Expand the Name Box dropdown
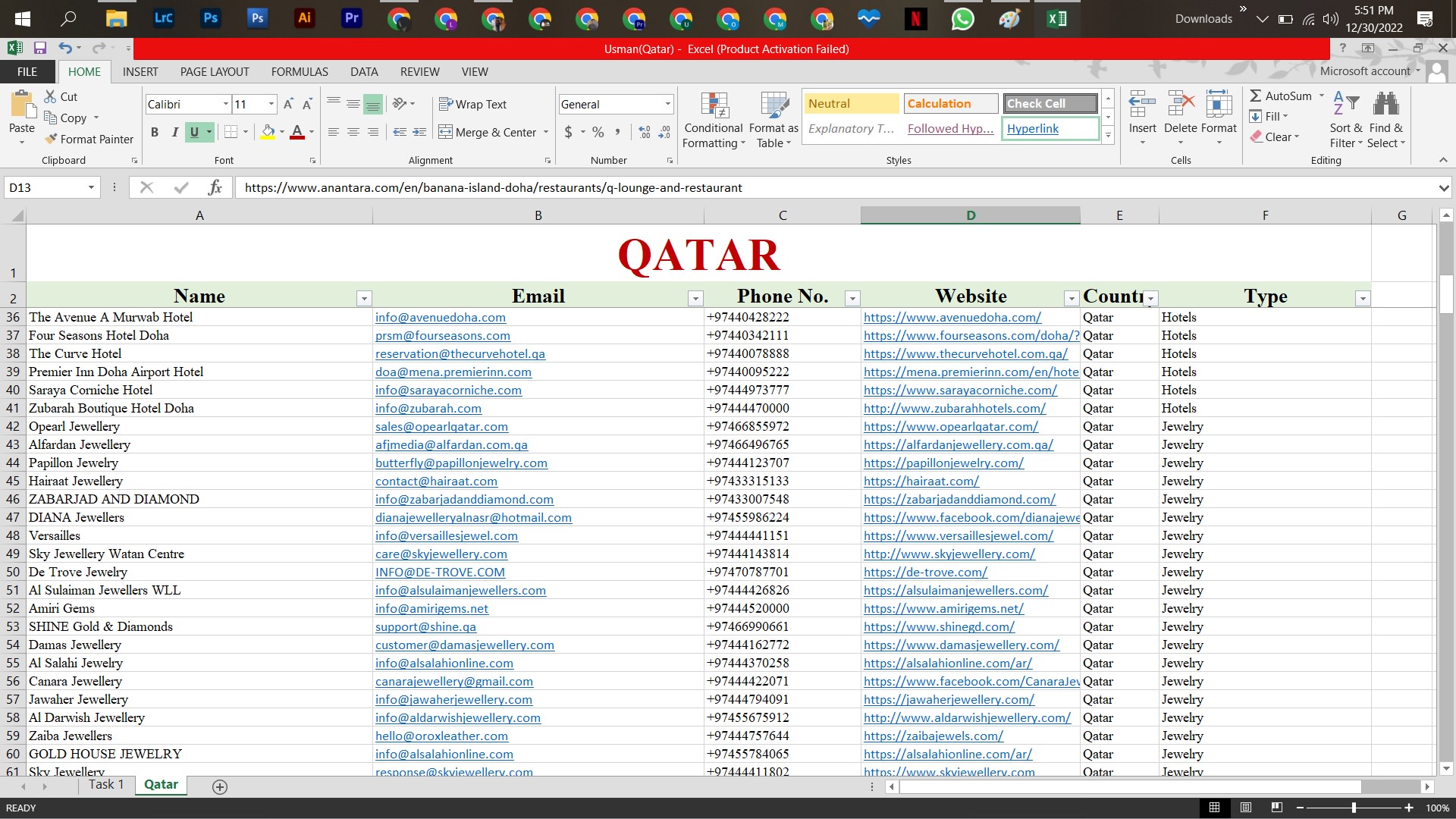Image resolution: width=1456 pixels, height=819 pixels. coord(91,187)
